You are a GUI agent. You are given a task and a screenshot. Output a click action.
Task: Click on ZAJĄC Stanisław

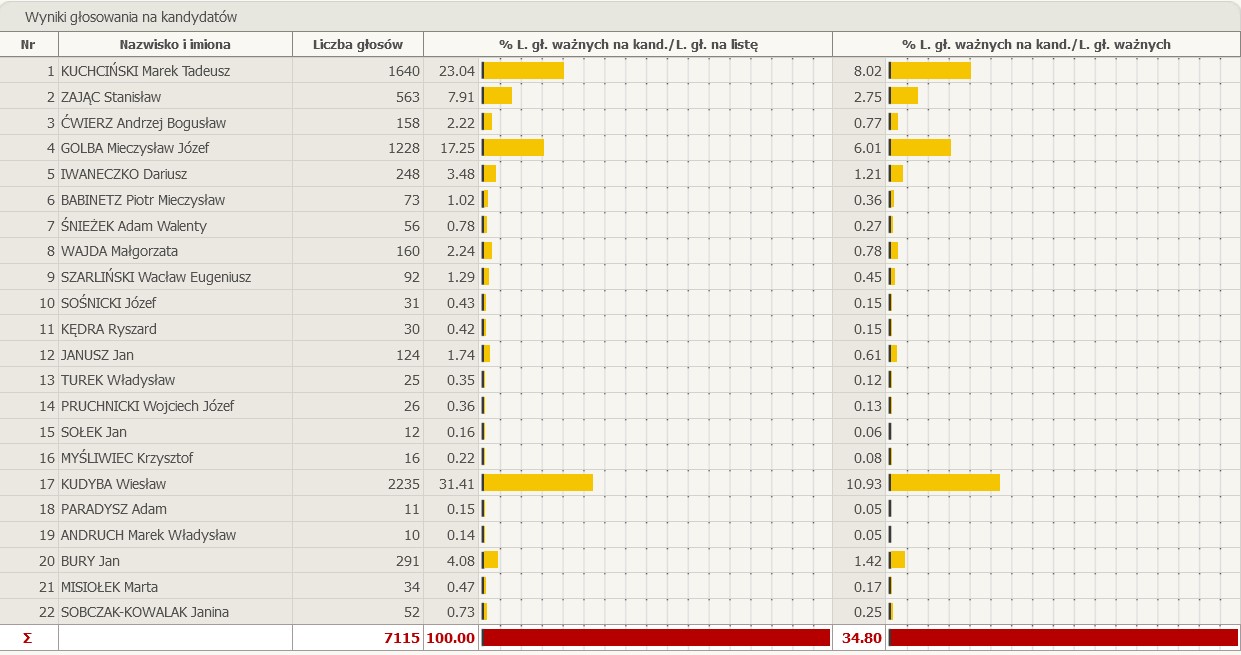(x=111, y=97)
